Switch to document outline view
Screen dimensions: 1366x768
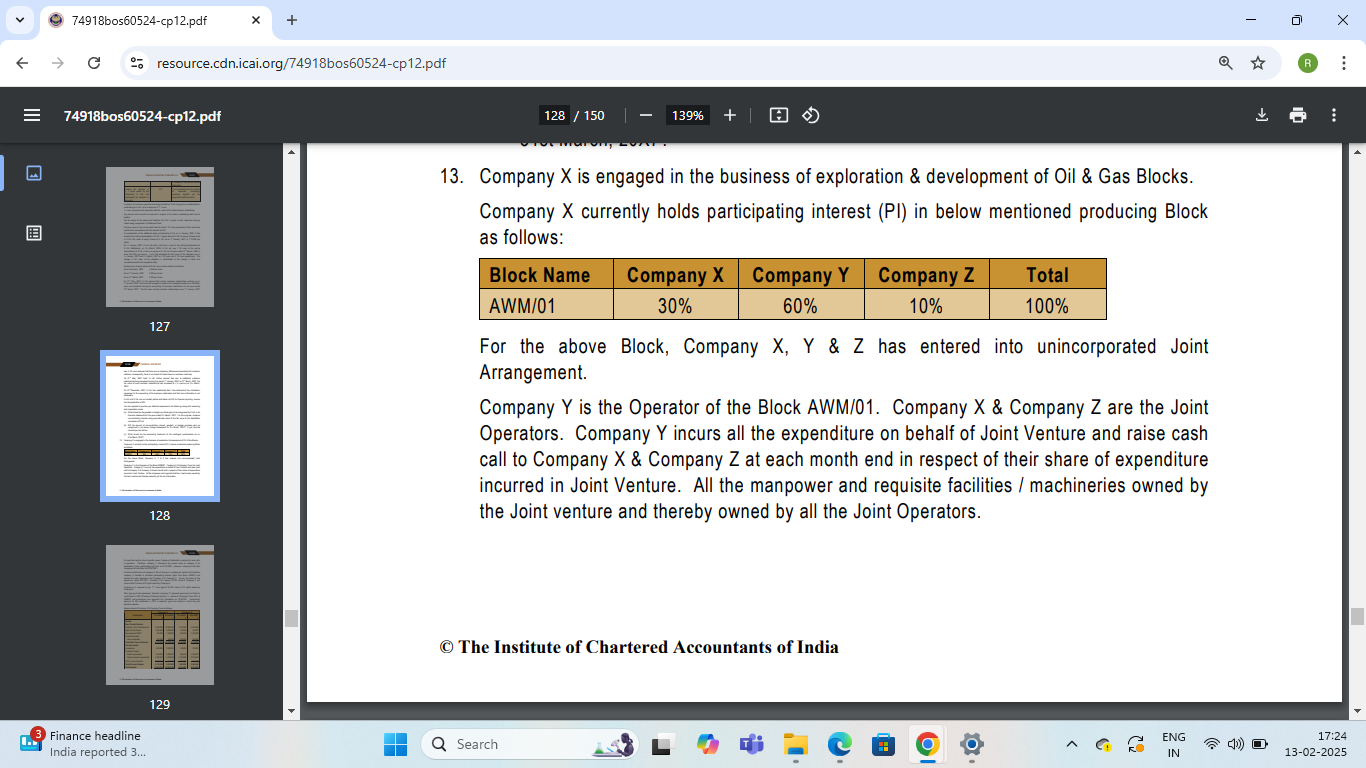click(34, 233)
